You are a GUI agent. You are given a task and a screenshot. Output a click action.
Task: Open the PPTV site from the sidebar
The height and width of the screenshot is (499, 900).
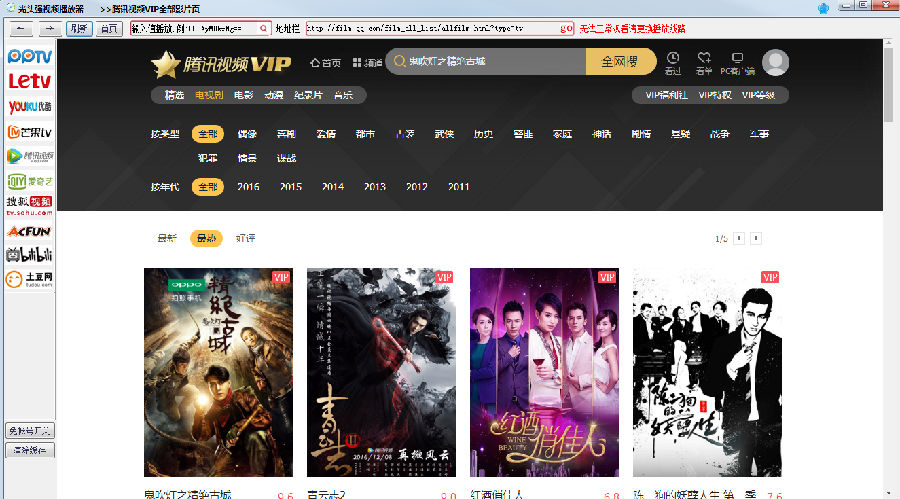[x=29, y=56]
